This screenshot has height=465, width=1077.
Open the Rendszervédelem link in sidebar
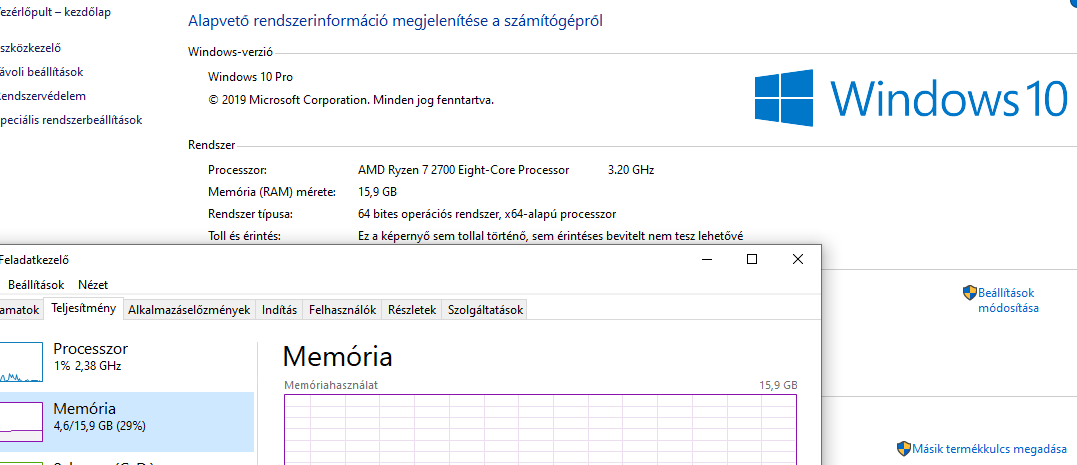pos(43,95)
